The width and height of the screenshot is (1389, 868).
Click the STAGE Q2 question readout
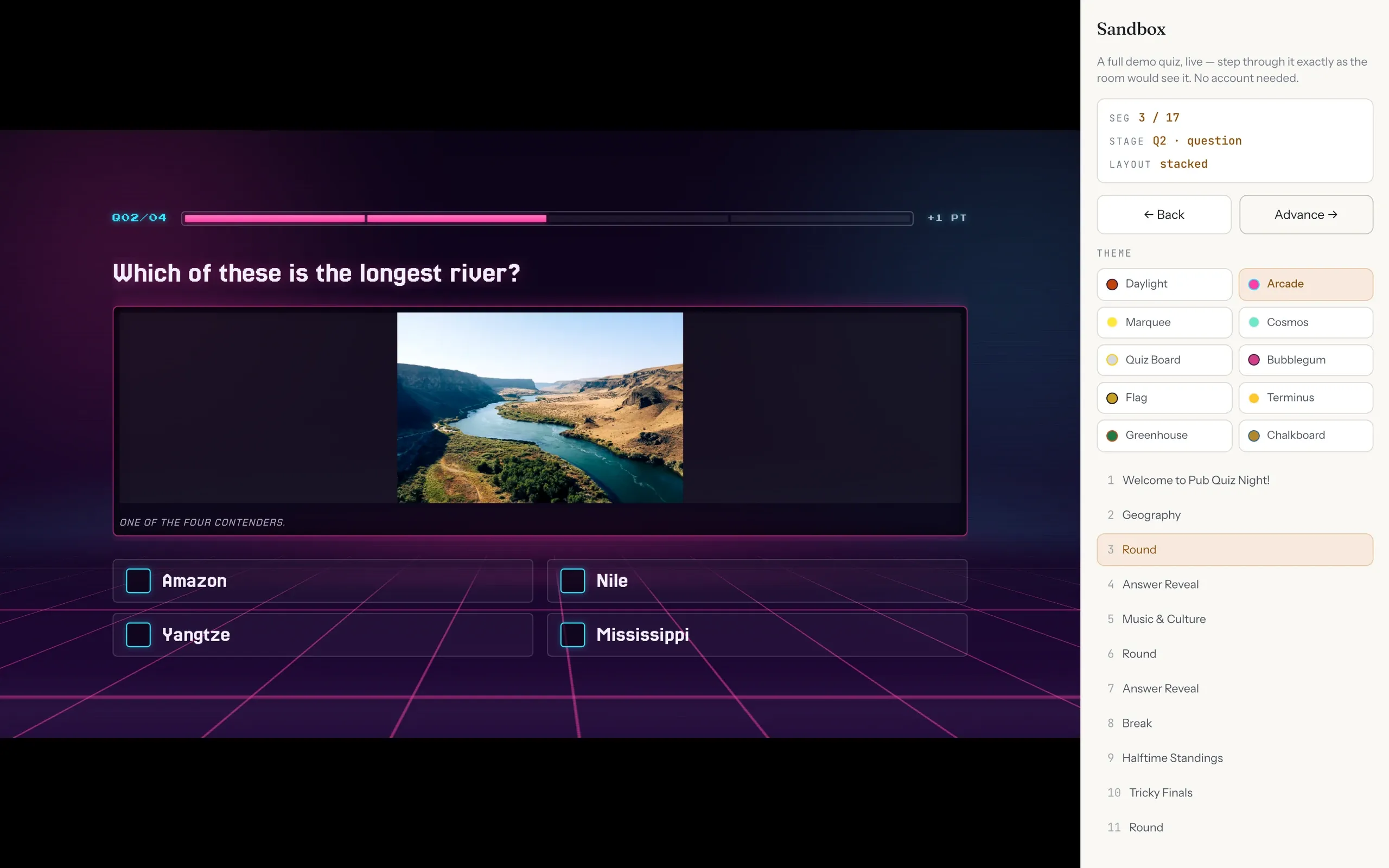click(1175, 141)
